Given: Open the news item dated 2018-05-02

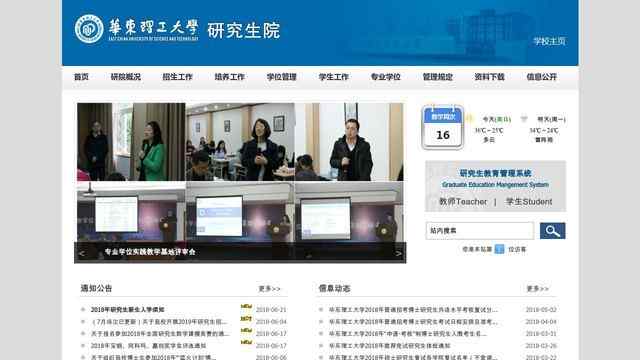Looking at the screenshot, I should coord(413,310).
